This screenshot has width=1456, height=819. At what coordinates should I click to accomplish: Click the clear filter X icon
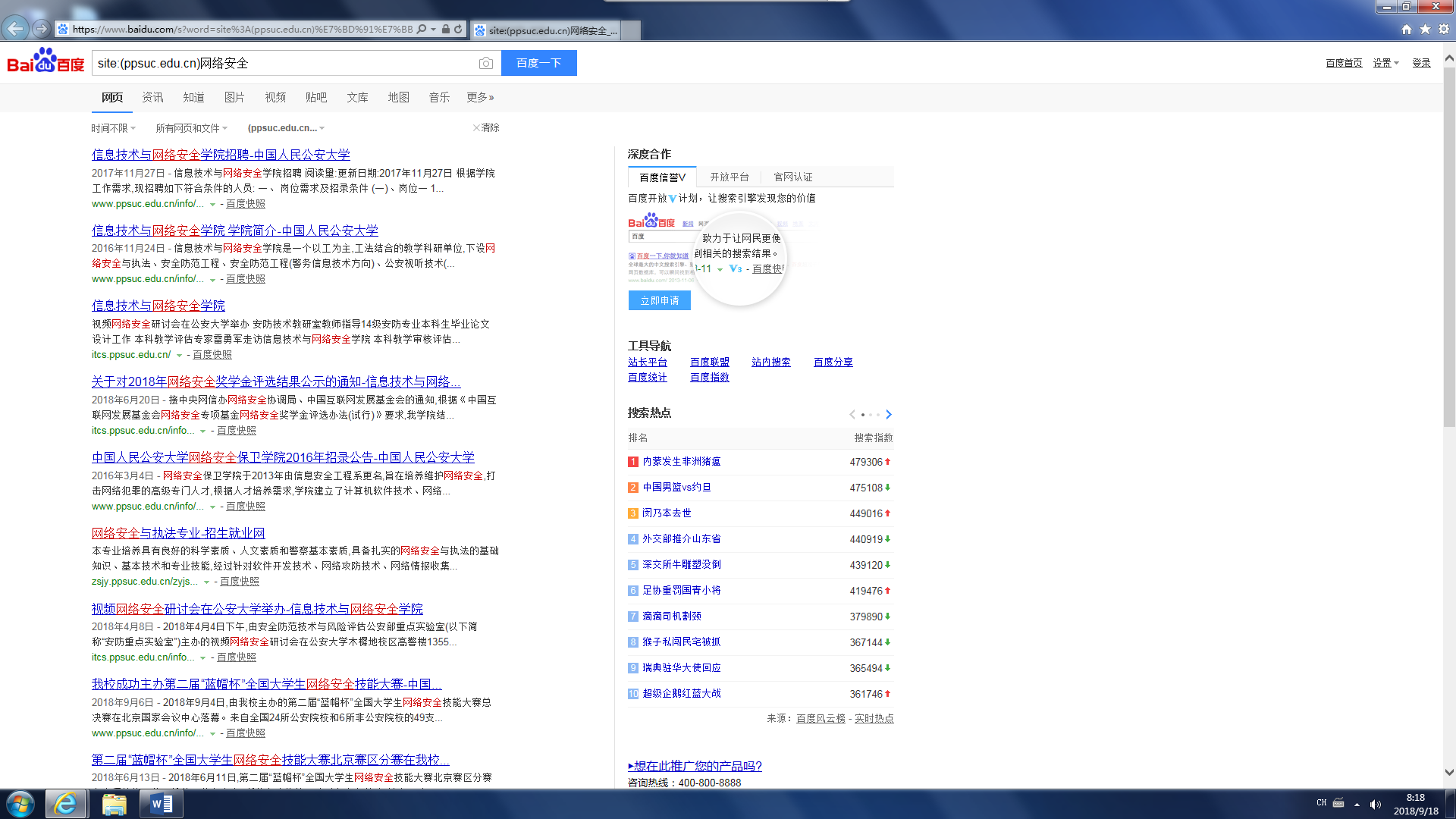[476, 127]
